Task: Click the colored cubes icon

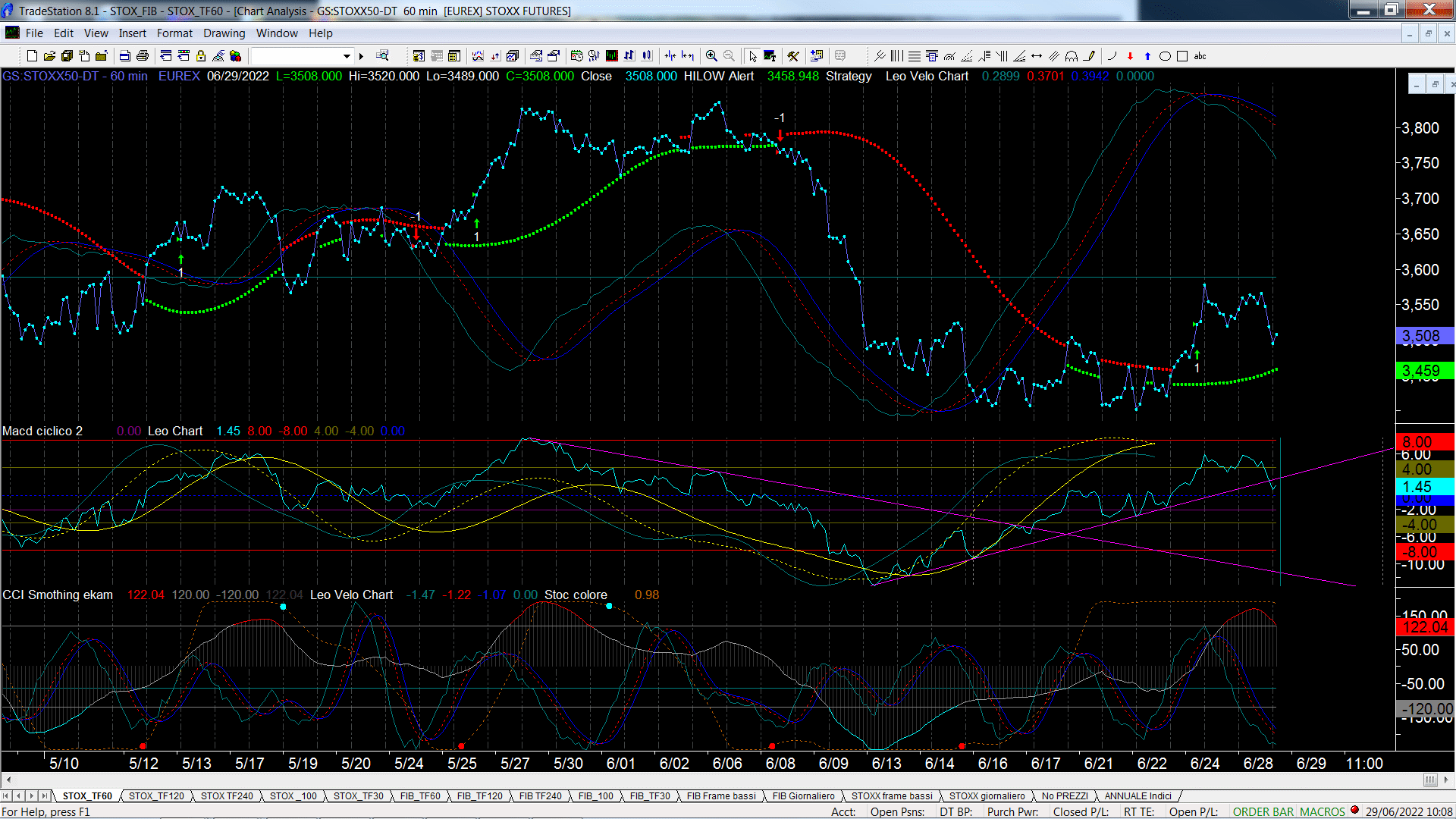Action: pos(236,56)
